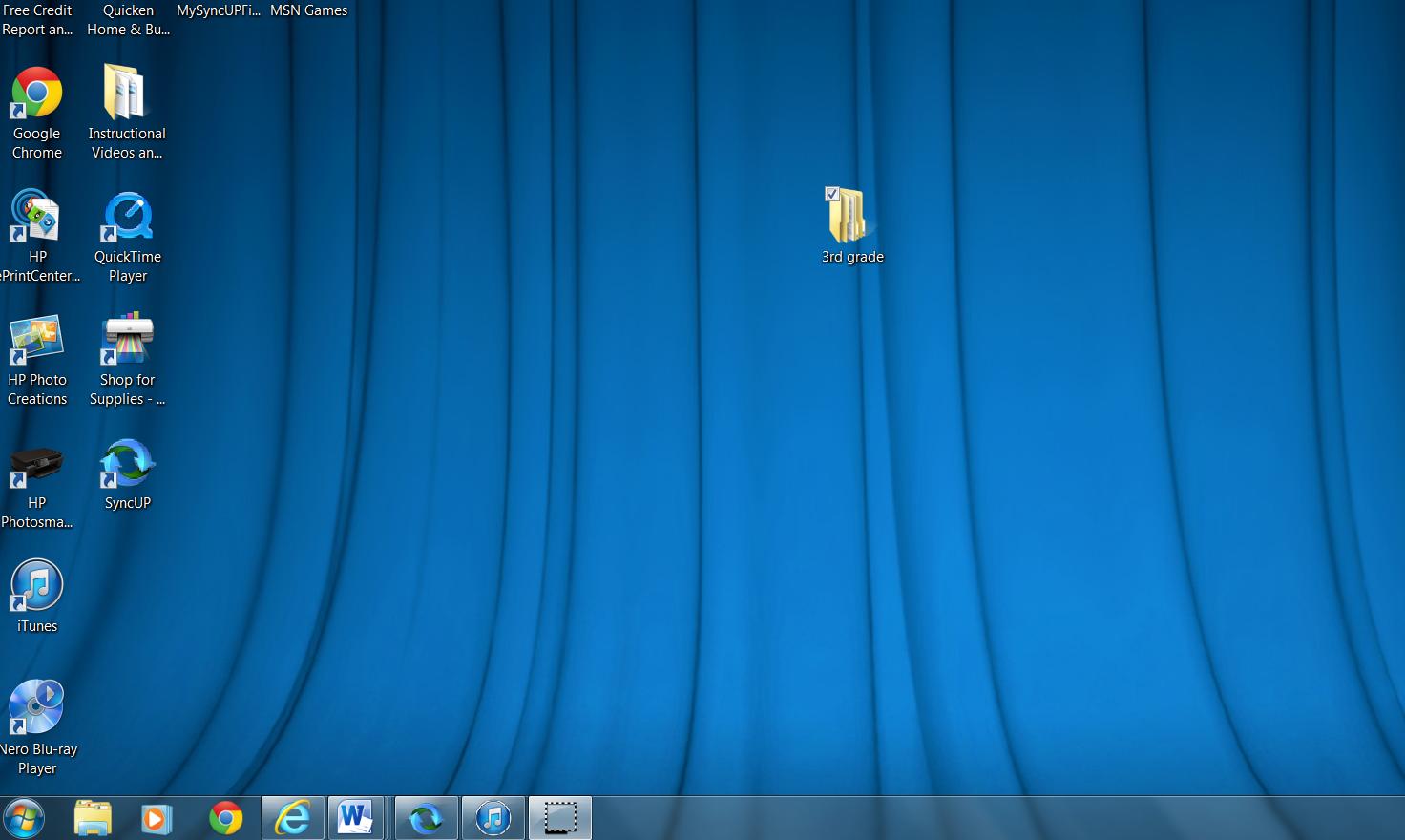Click the HP ePrintCenter desktop shortcut

[36, 218]
